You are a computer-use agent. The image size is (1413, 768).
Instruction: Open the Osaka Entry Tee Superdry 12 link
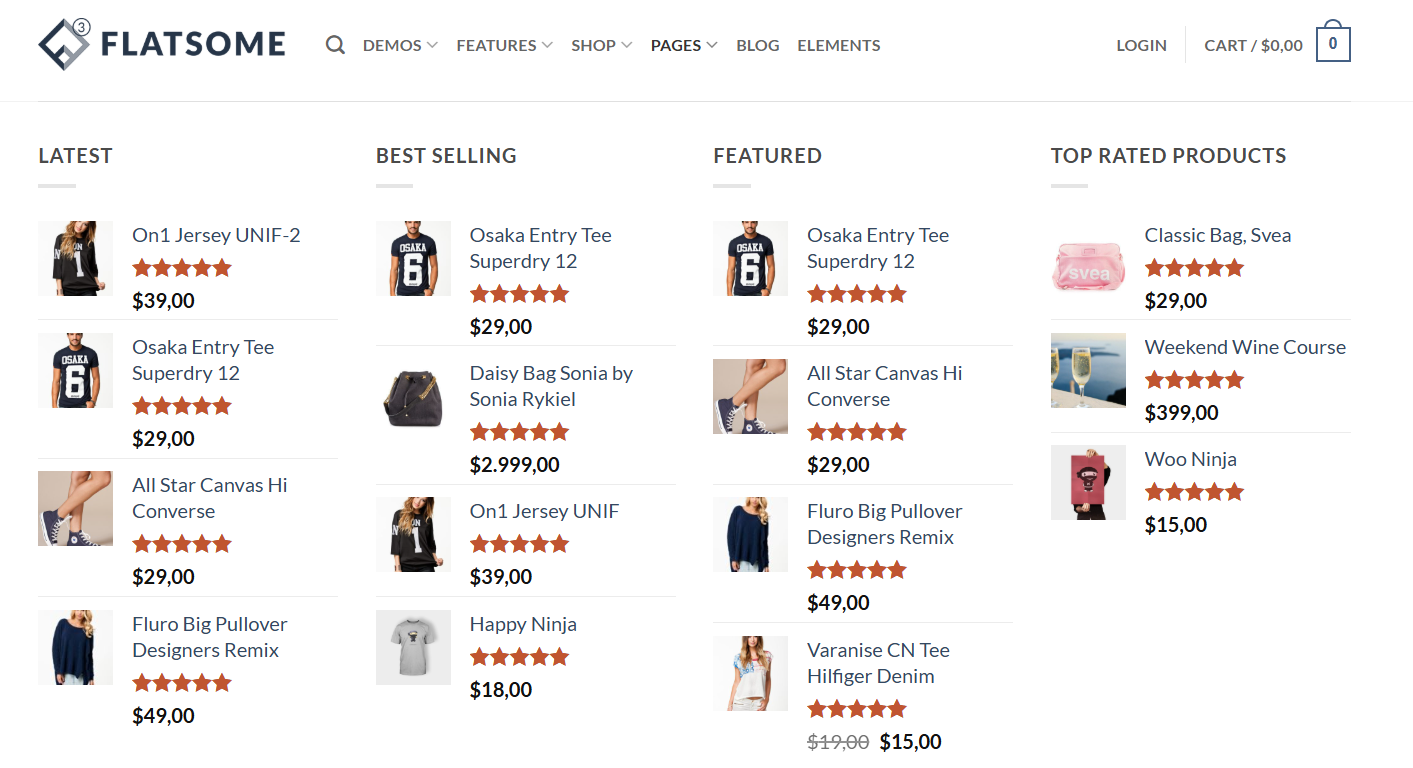[x=203, y=360]
